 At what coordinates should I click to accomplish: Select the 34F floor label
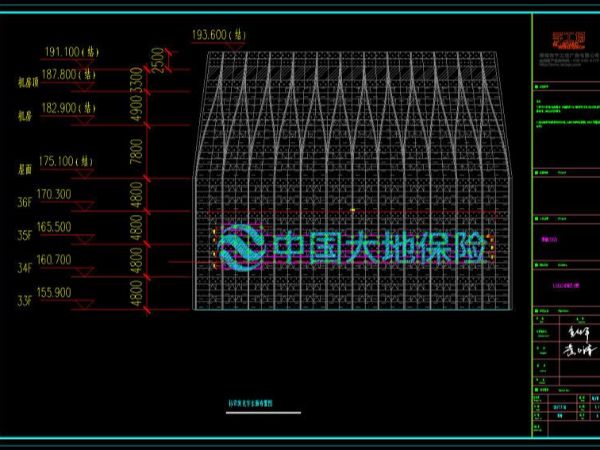coord(24,268)
